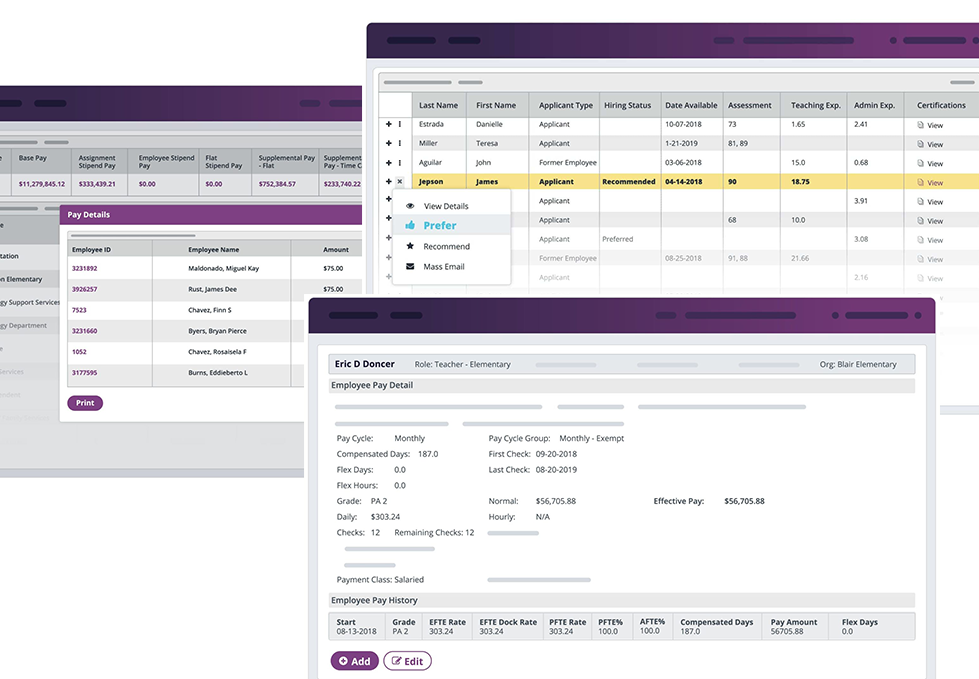Click the envelope Mass Email icon
This screenshot has height=679, width=979.
(410, 267)
